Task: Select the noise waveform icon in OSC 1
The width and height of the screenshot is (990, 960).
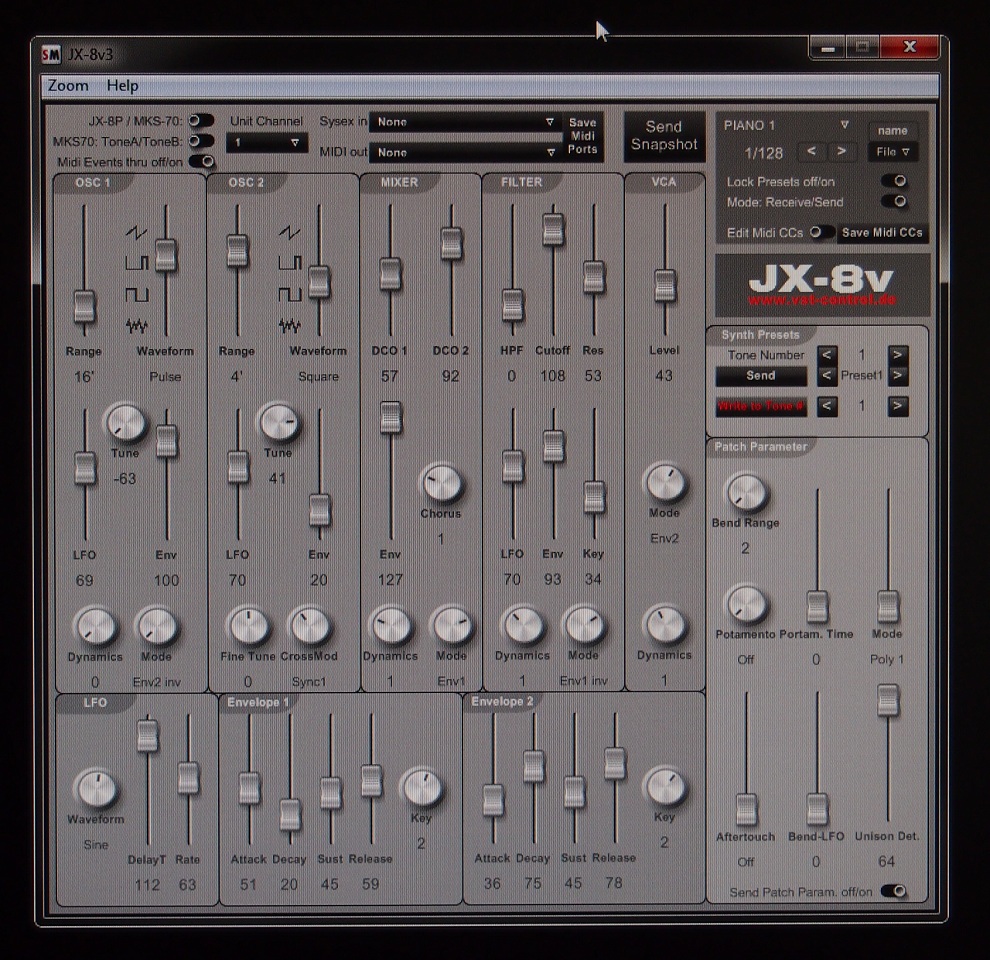Action: (x=139, y=324)
